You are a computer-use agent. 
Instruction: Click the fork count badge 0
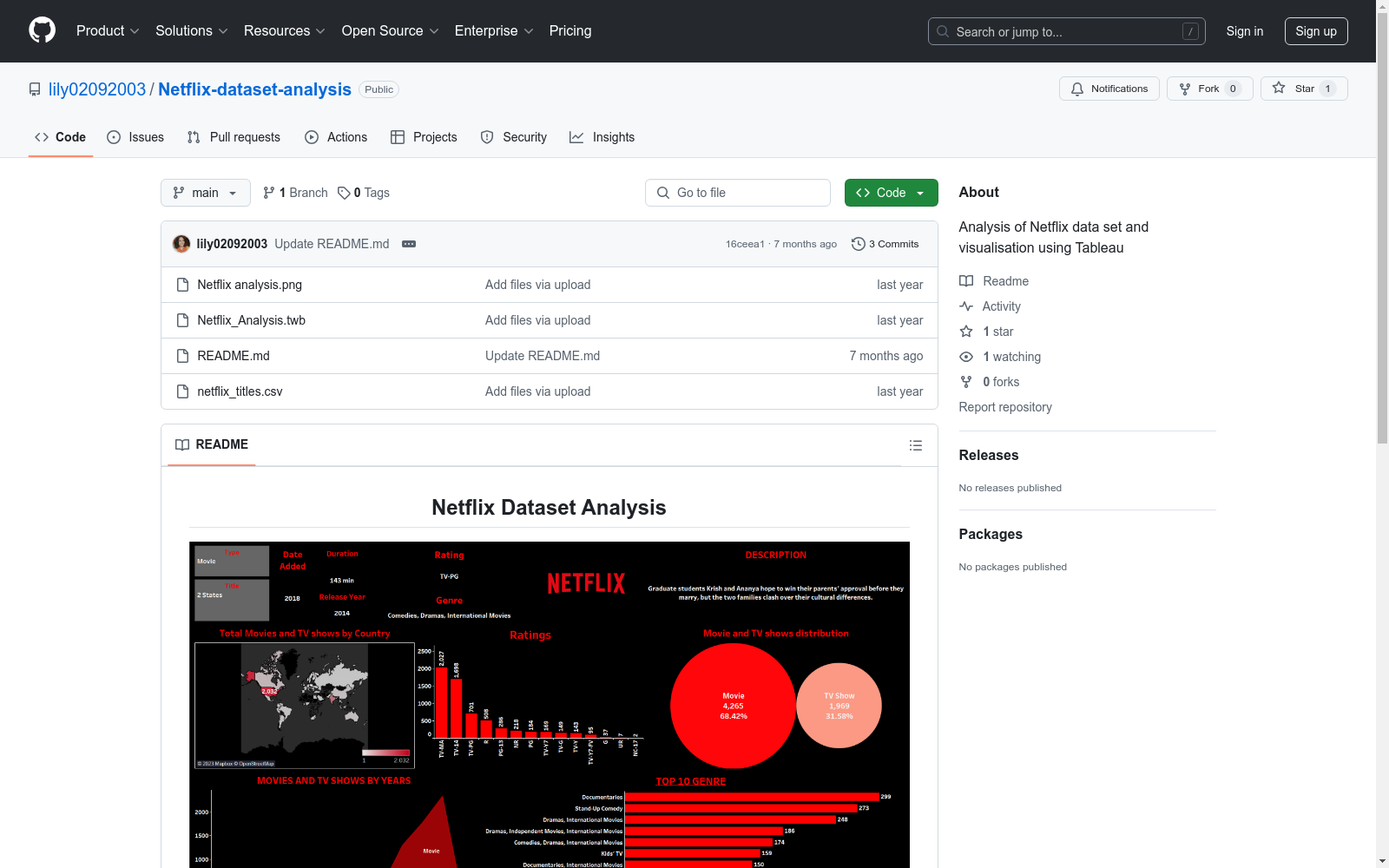tap(1233, 89)
